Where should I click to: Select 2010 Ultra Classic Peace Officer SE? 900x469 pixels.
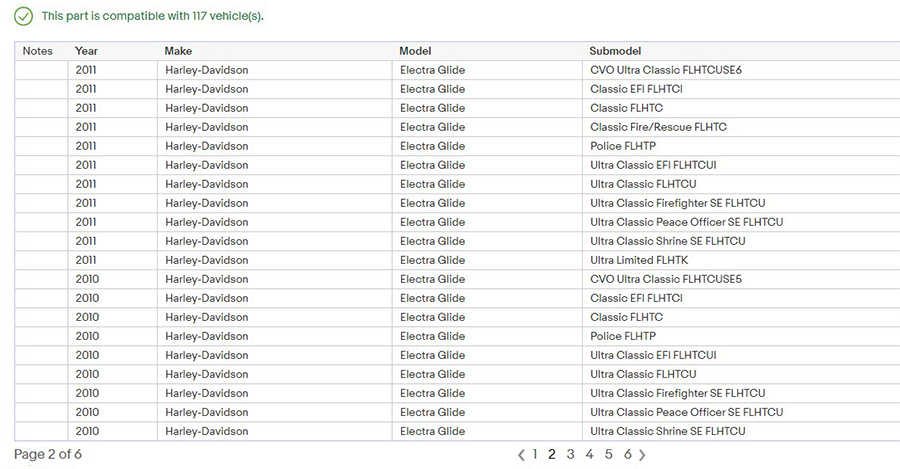[686, 412]
